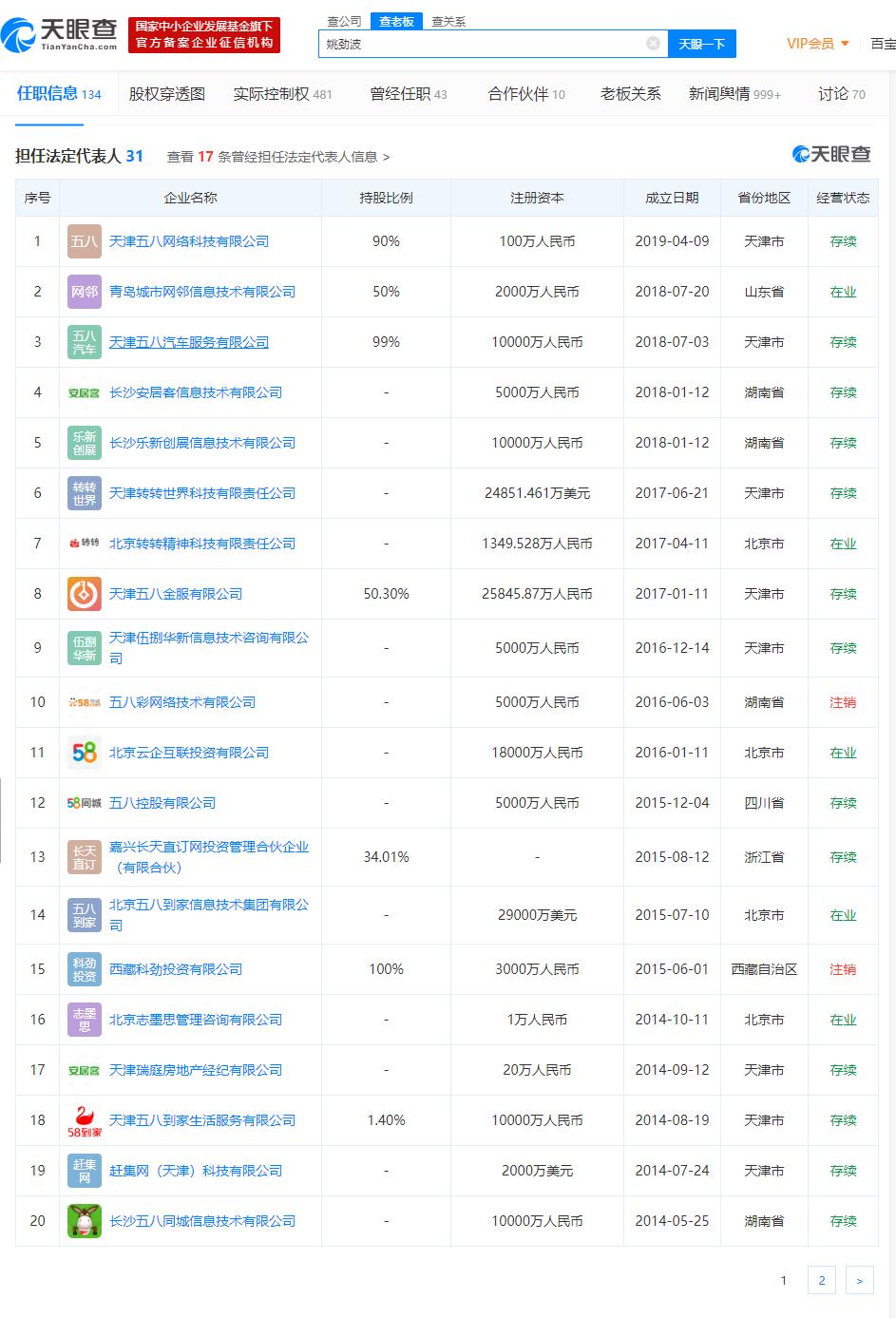This screenshot has width=896, height=1318.
Task: Open the 曾经任职 tab
Action: pos(409,94)
